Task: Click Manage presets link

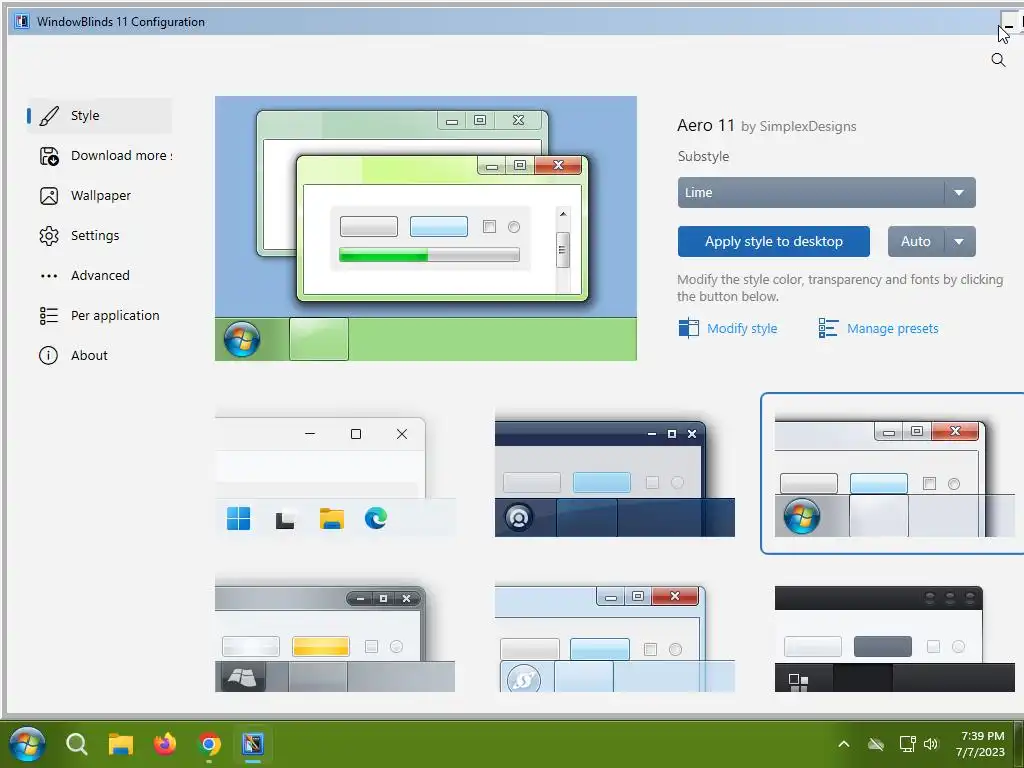Action: 892,328
